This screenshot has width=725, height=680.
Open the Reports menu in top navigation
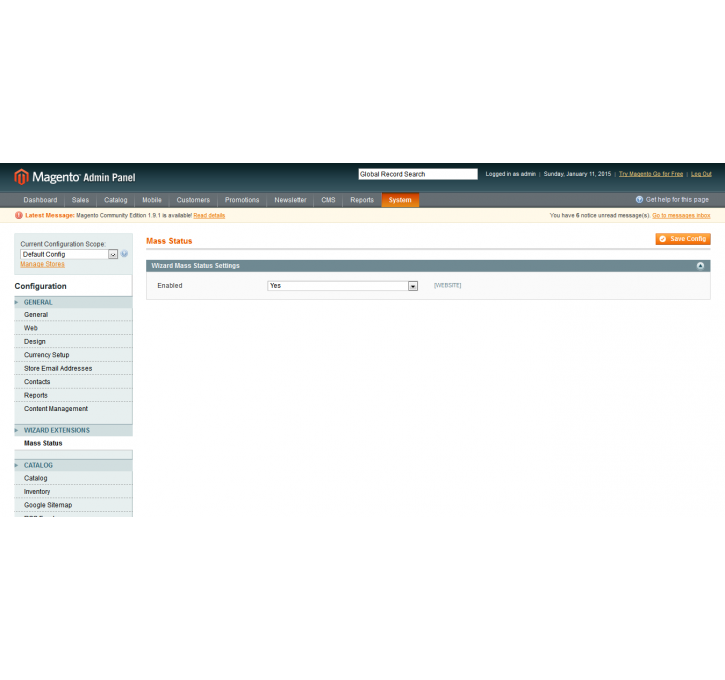point(362,200)
